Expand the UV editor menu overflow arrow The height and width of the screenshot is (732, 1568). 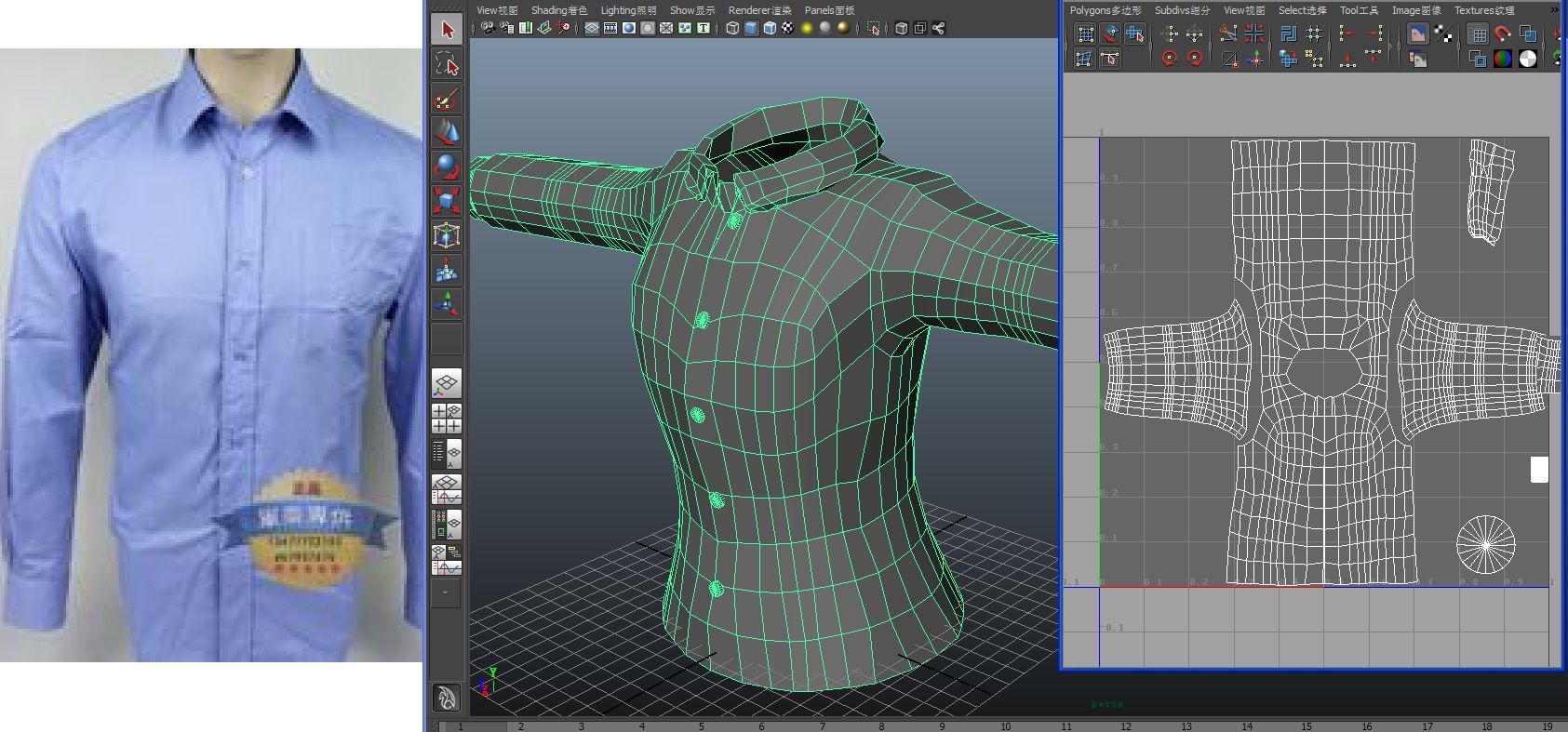1554,10
